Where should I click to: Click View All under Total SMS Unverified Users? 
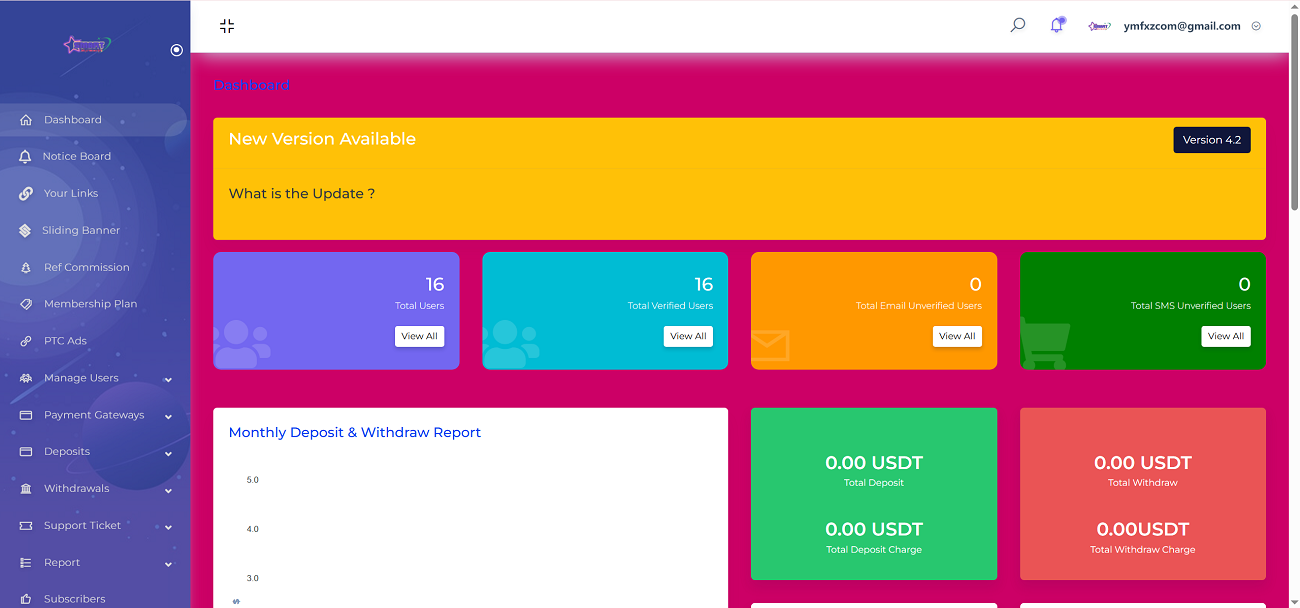click(x=1225, y=336)
